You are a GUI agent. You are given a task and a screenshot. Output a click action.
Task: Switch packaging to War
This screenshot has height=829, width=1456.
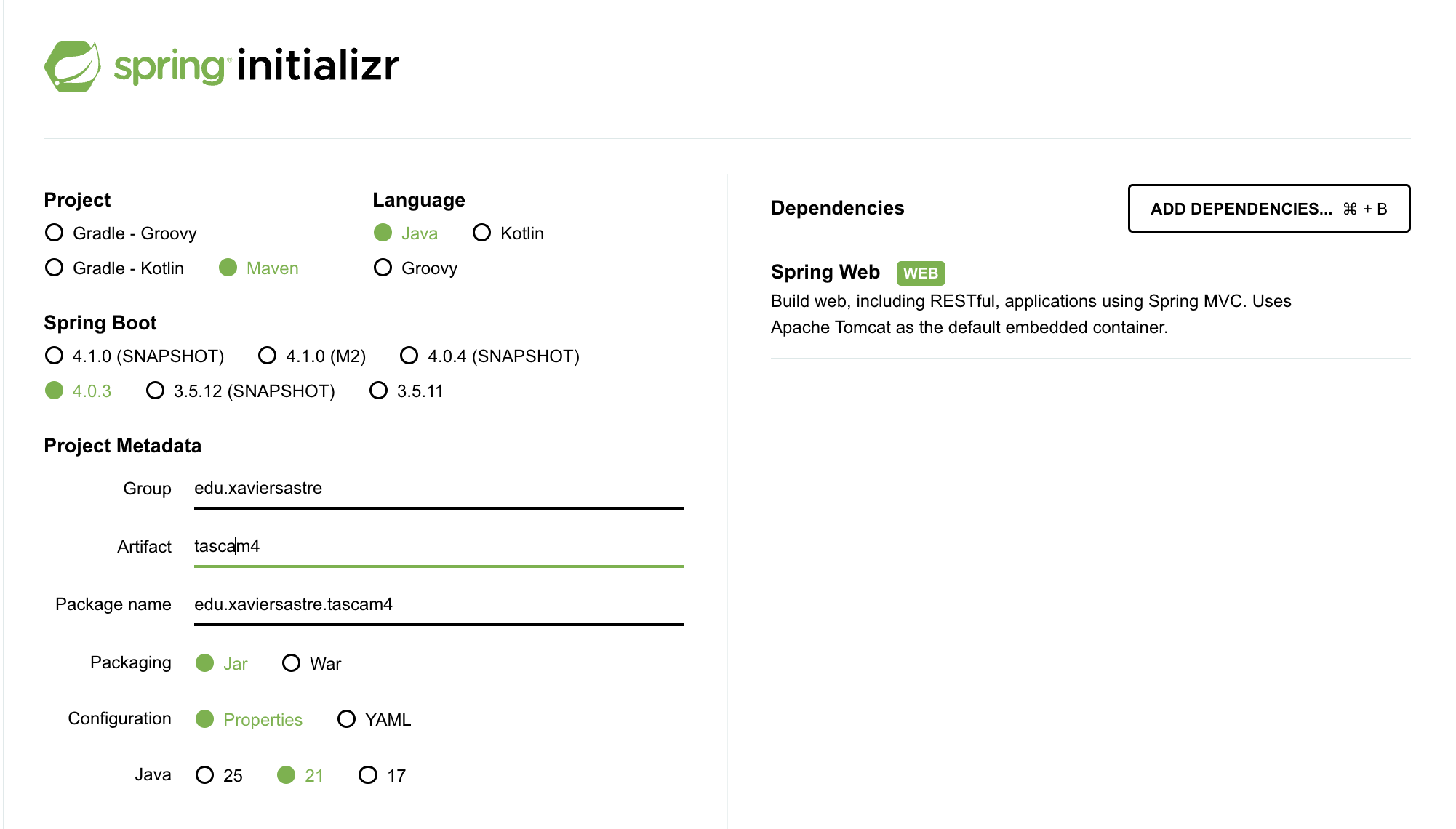click(x=292, y=664)
